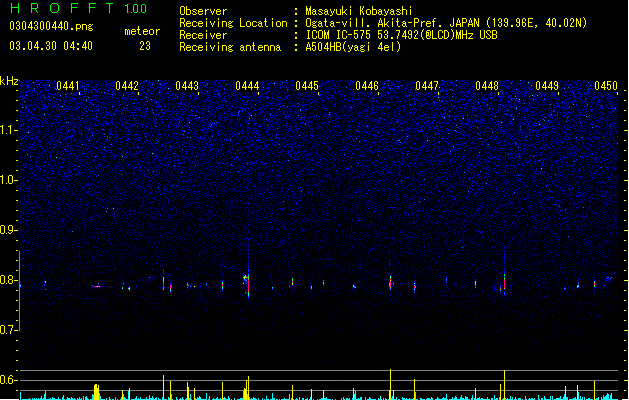Click the 0.9 kHz axis label
The image size is (629, 400).
[9, 230]
